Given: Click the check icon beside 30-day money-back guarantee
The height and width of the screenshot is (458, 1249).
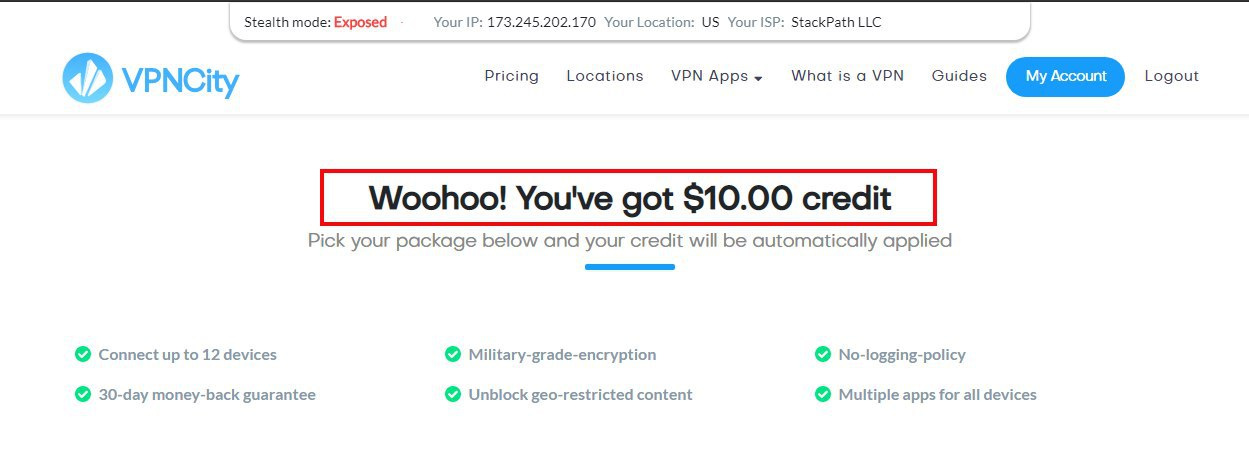Looking at the screenshot, I should click(83, 394).
